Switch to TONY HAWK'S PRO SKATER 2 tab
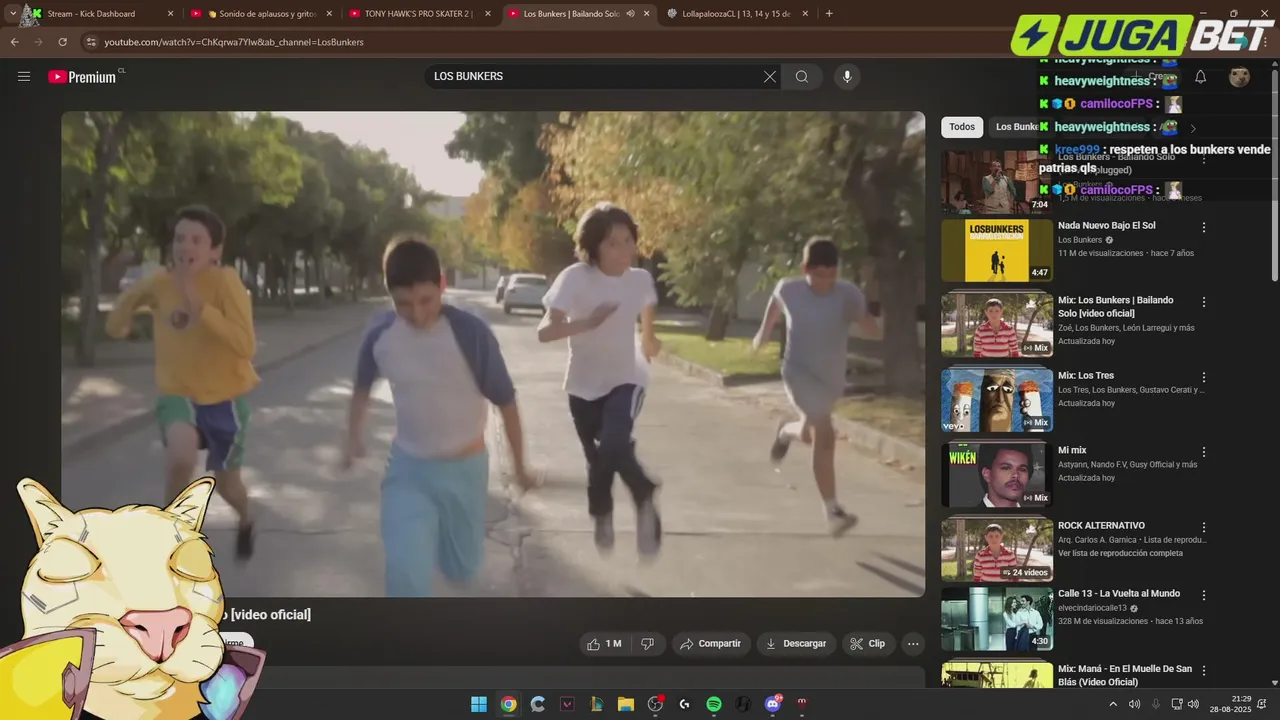Image resolution: width=1280 pixels, height=720 pixels. pyautogui.click(x=419, y=14)
